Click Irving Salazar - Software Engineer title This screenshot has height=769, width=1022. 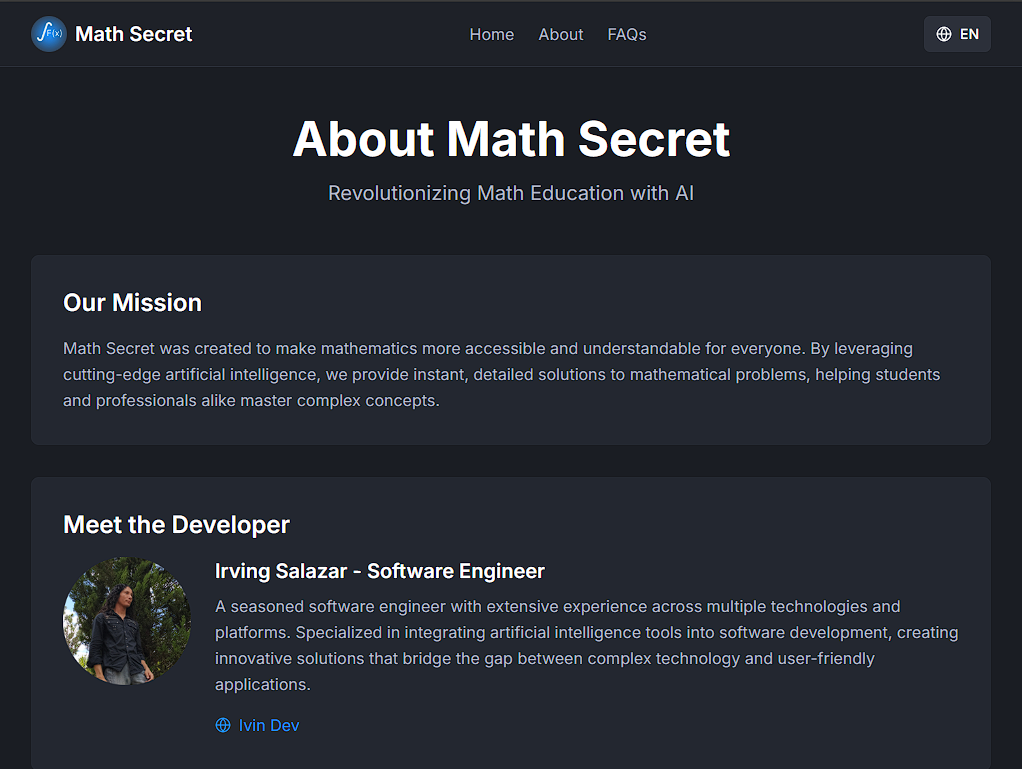379,571
